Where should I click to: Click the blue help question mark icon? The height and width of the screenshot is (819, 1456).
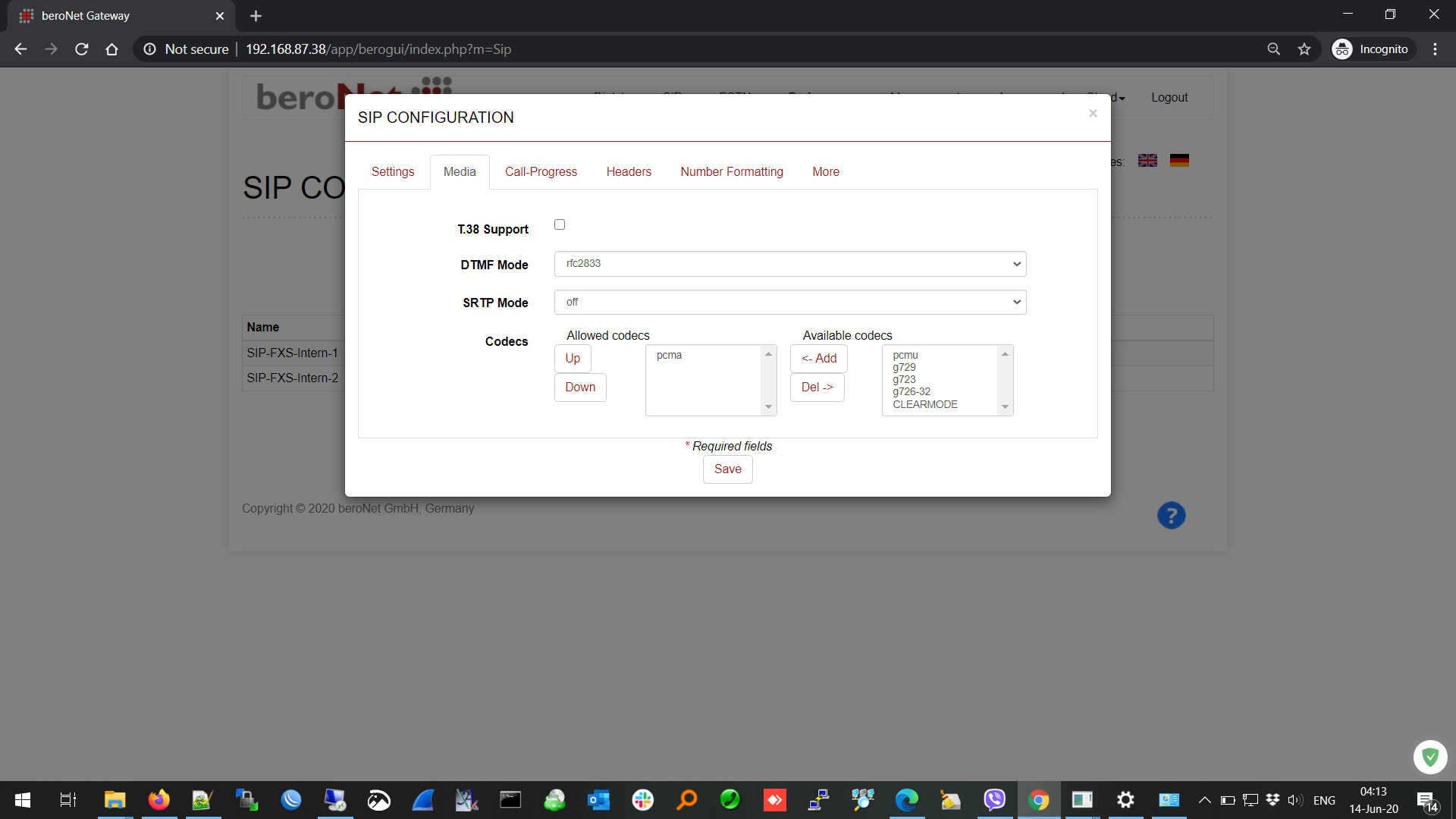tap(1171, 516)
